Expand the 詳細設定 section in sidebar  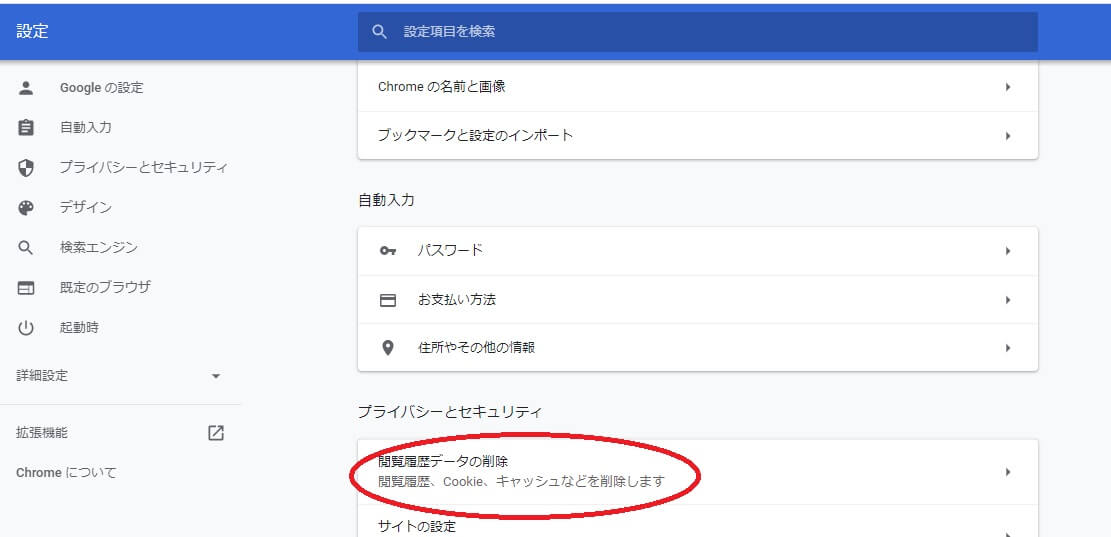pos(216,376)
